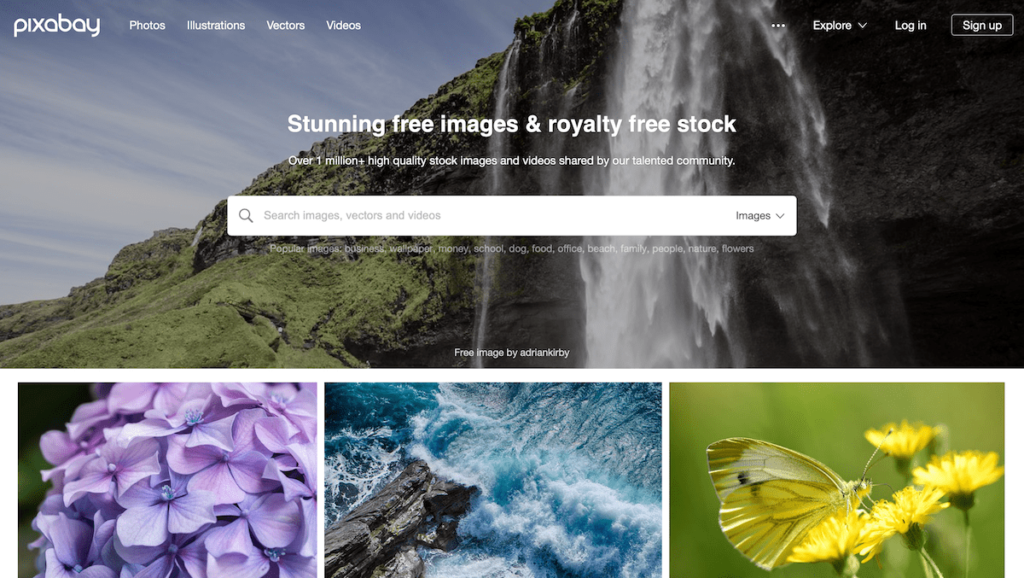Open the purple hydrangea flower thumbnail
Screen dimensions: 1024x578
(x=167, y=480)
